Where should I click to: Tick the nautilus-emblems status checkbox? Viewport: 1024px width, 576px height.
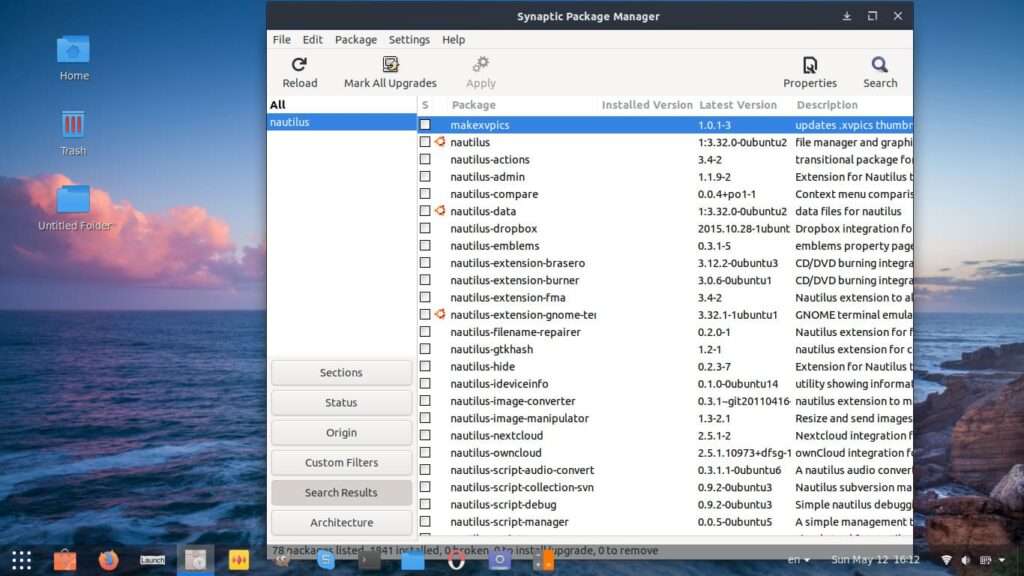425,246
